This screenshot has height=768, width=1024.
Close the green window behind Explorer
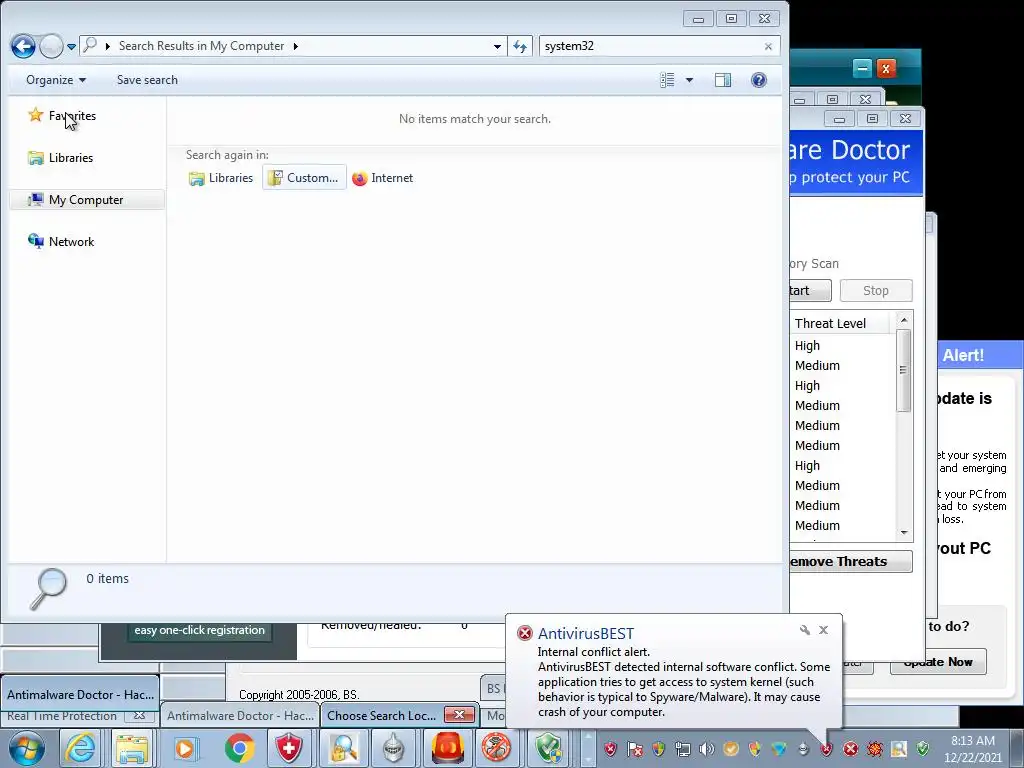pyautogui.click(x=886, y=68)
